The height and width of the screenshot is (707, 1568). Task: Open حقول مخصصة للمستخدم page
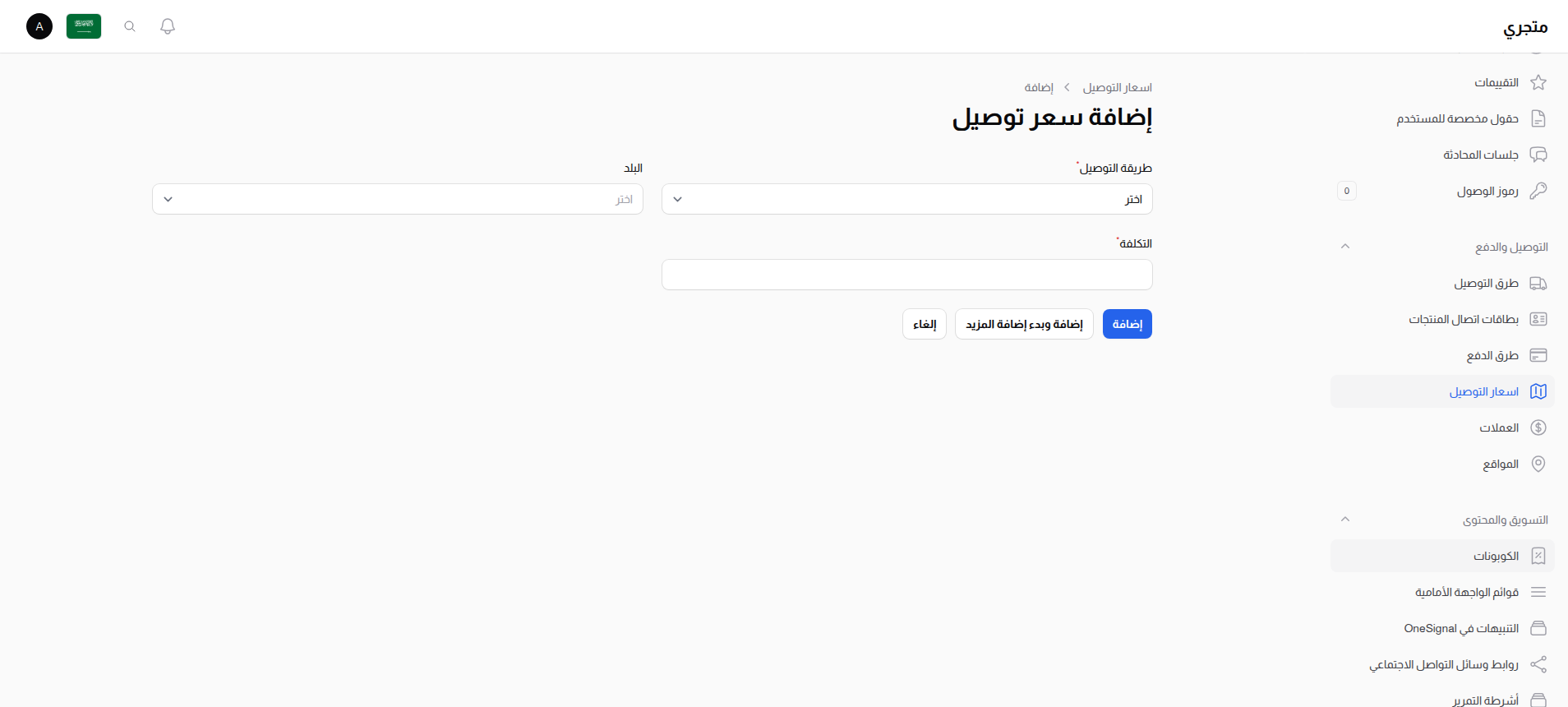click(1442, 118)
